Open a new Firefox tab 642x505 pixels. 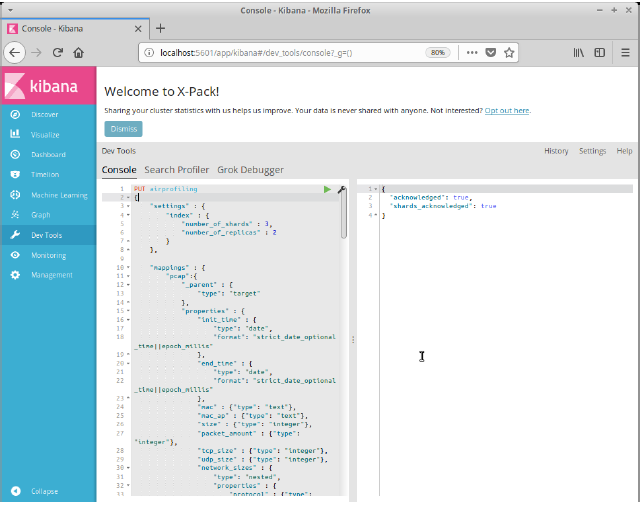coord(161,28)
